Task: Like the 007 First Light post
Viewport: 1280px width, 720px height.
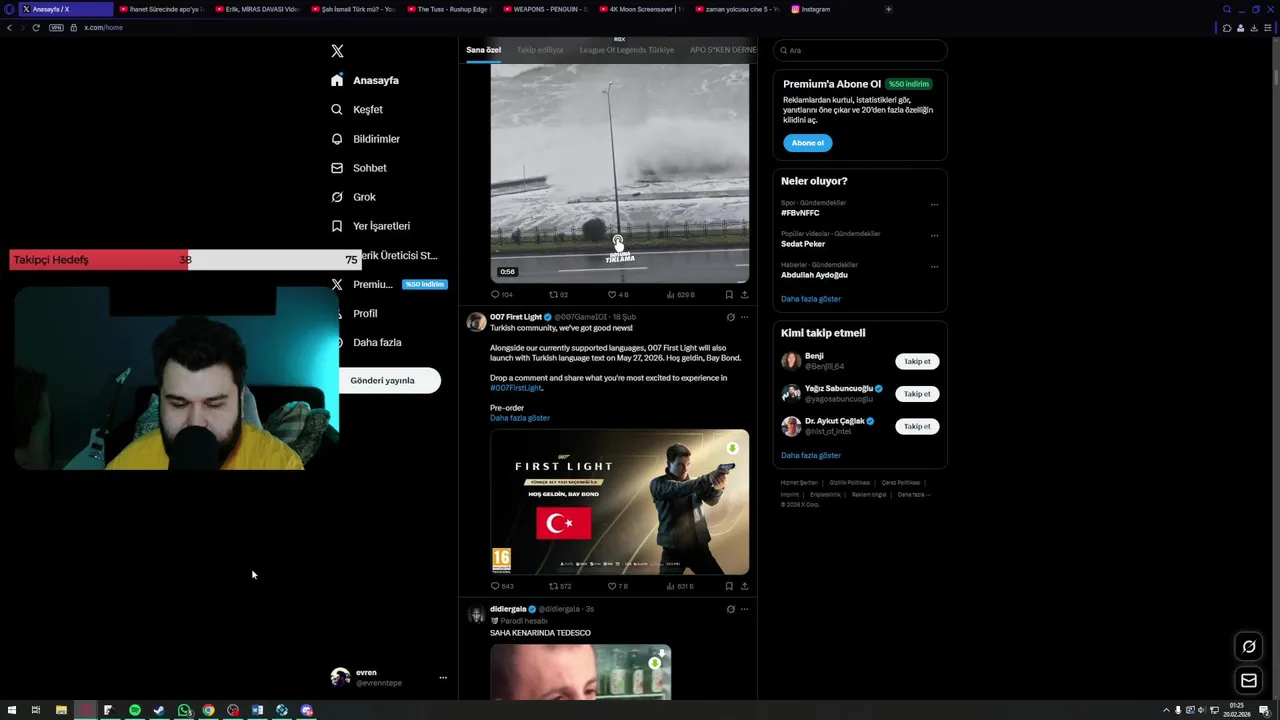Action: coord(617,586)
